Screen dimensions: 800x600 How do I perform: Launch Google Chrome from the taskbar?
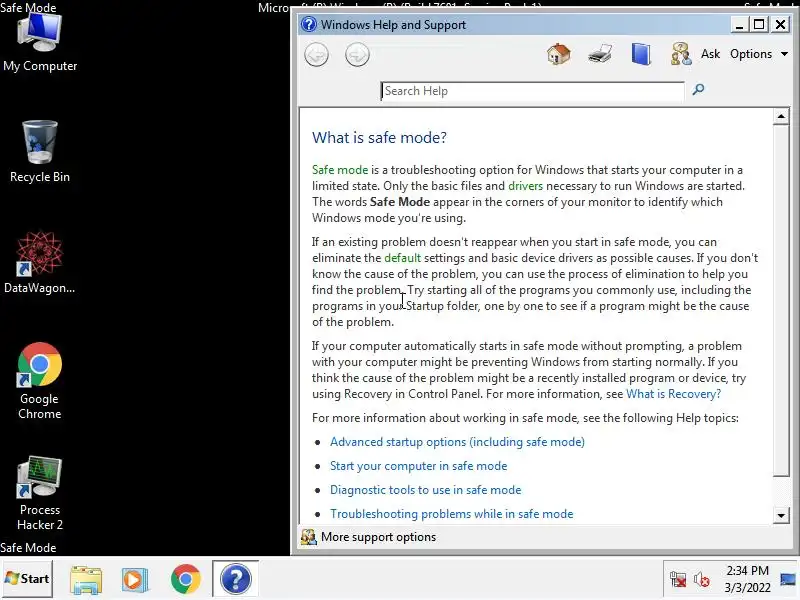pos(186,579)
